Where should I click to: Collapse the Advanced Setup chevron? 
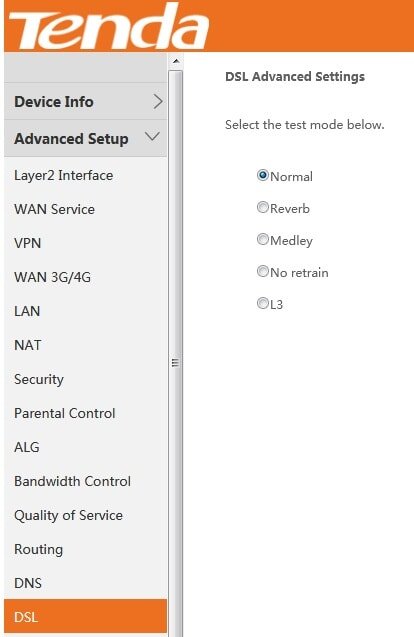pyautogui.click(x=152, y=136)
